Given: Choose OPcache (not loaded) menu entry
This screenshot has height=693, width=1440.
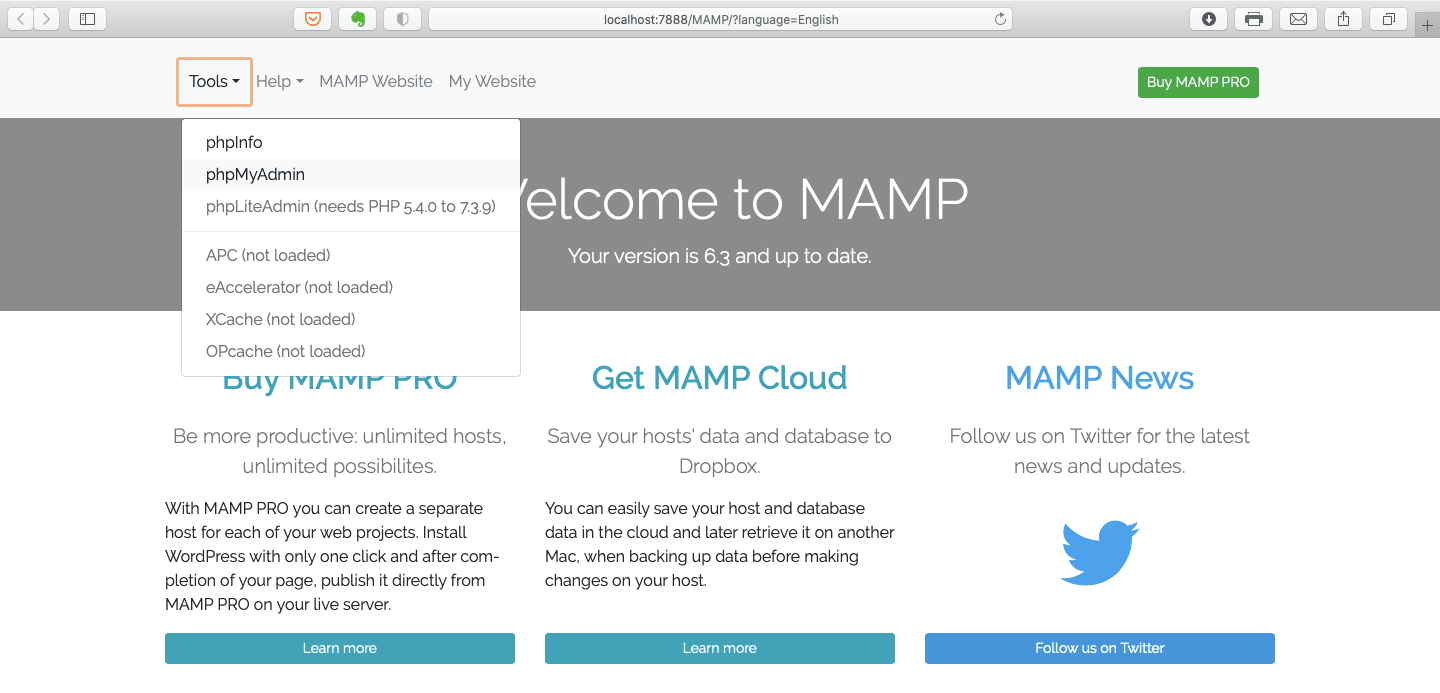Looking at the screenshot, I should (285, 351).
